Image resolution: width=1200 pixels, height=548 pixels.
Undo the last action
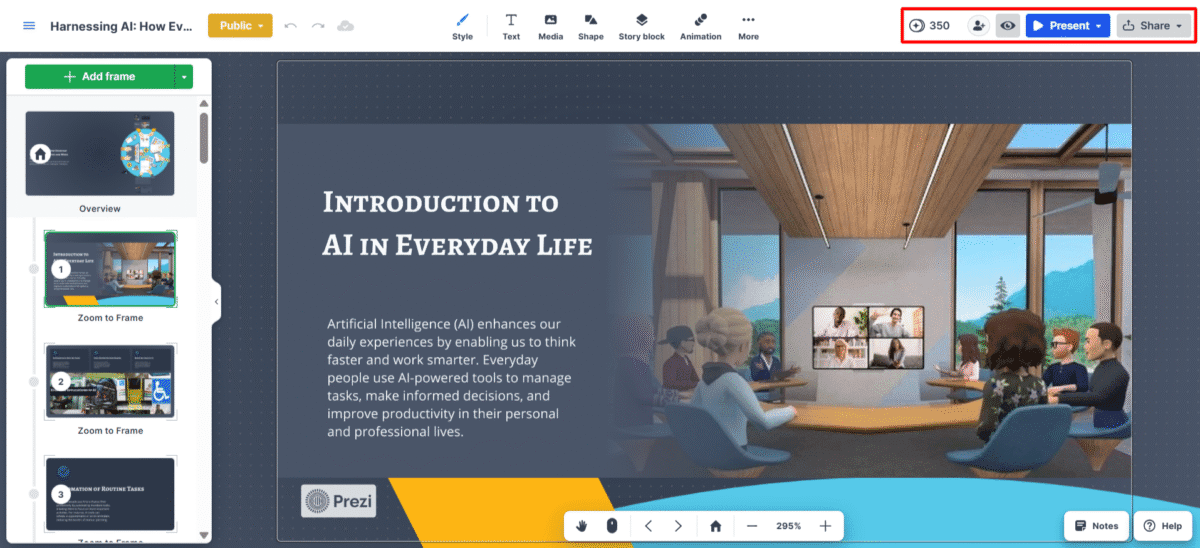(x=290, y=26)
